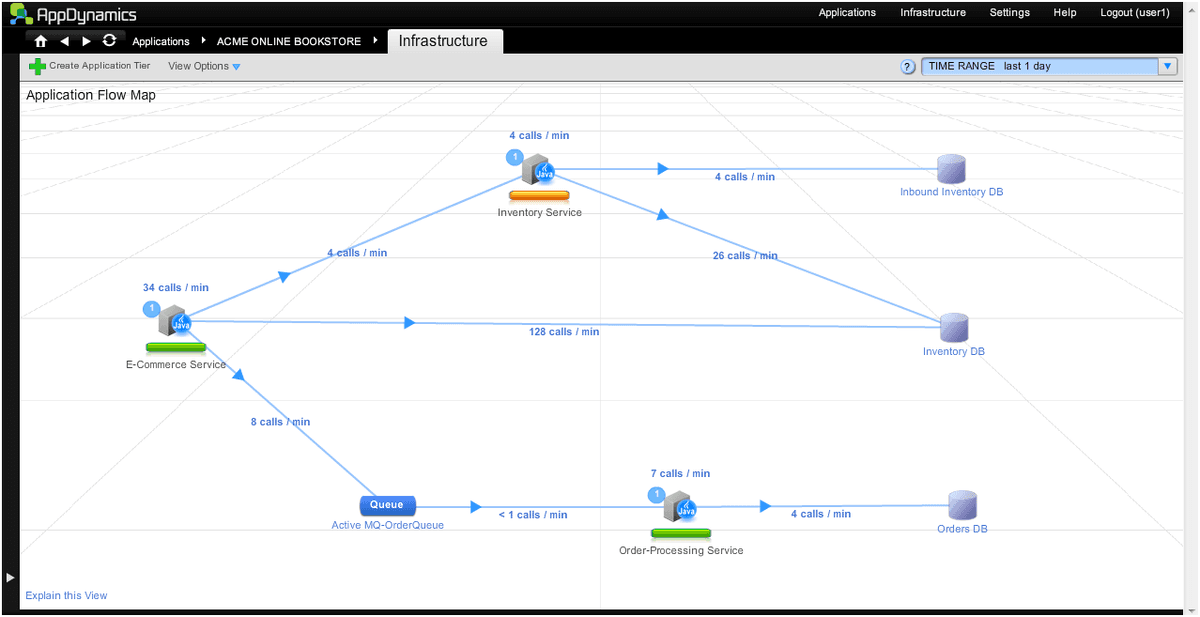Expand the View Options dropdown
The image size is (1200, 617).
tap(204, 66)
